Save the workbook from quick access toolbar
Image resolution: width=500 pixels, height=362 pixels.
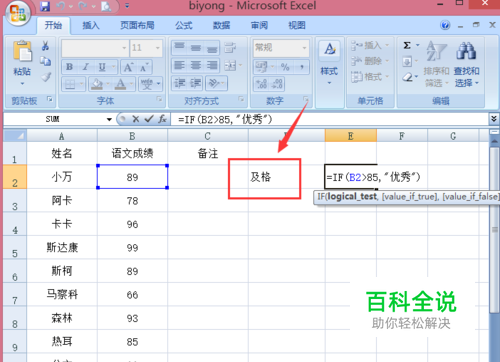click(45, 6)
